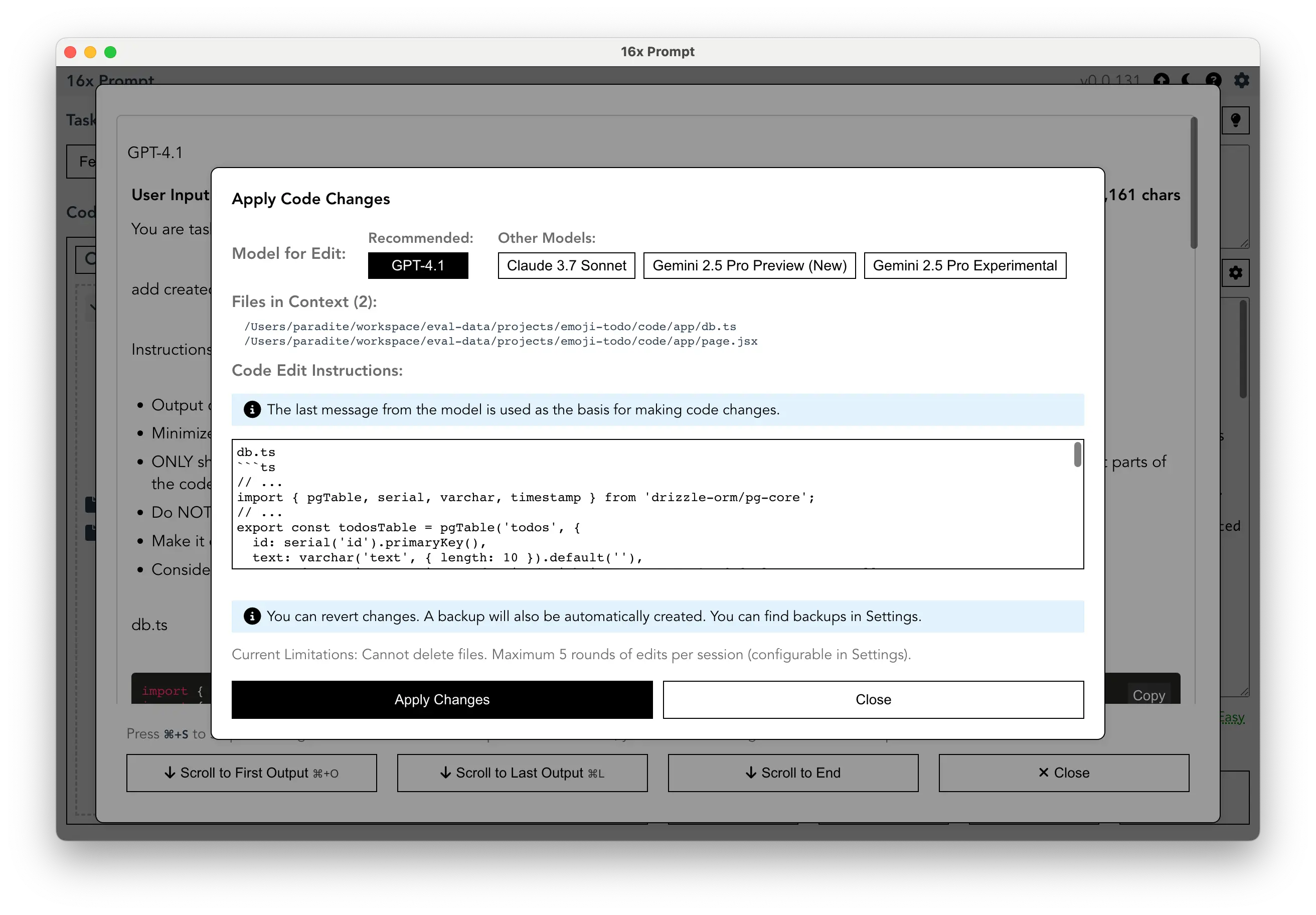Screen dimensions: 1316x915
Task: Click the instructions box scrollbar thumb
Action: pos(1078,454)
